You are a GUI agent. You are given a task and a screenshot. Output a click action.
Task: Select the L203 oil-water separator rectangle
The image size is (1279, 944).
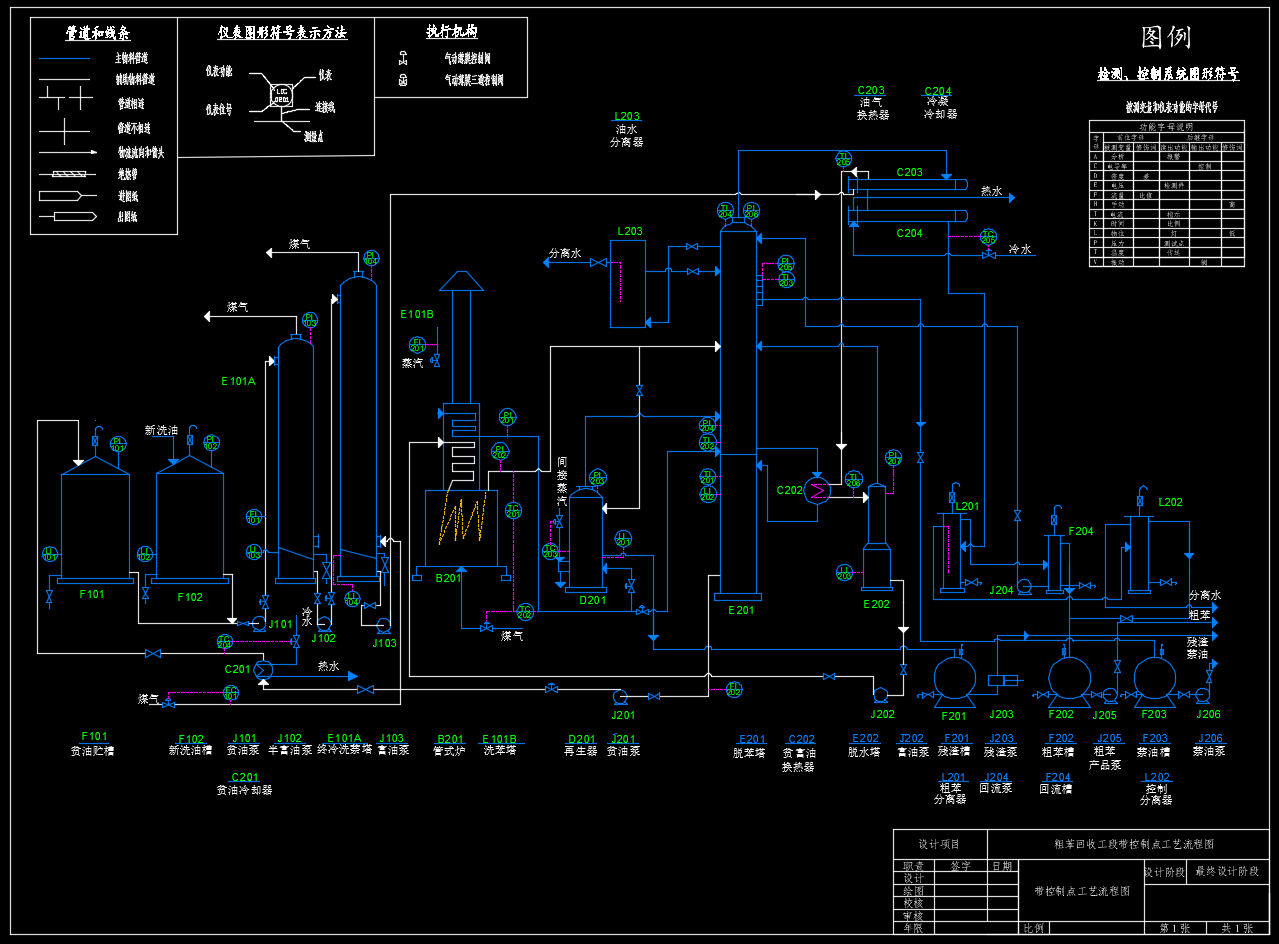tap(629, 283)
